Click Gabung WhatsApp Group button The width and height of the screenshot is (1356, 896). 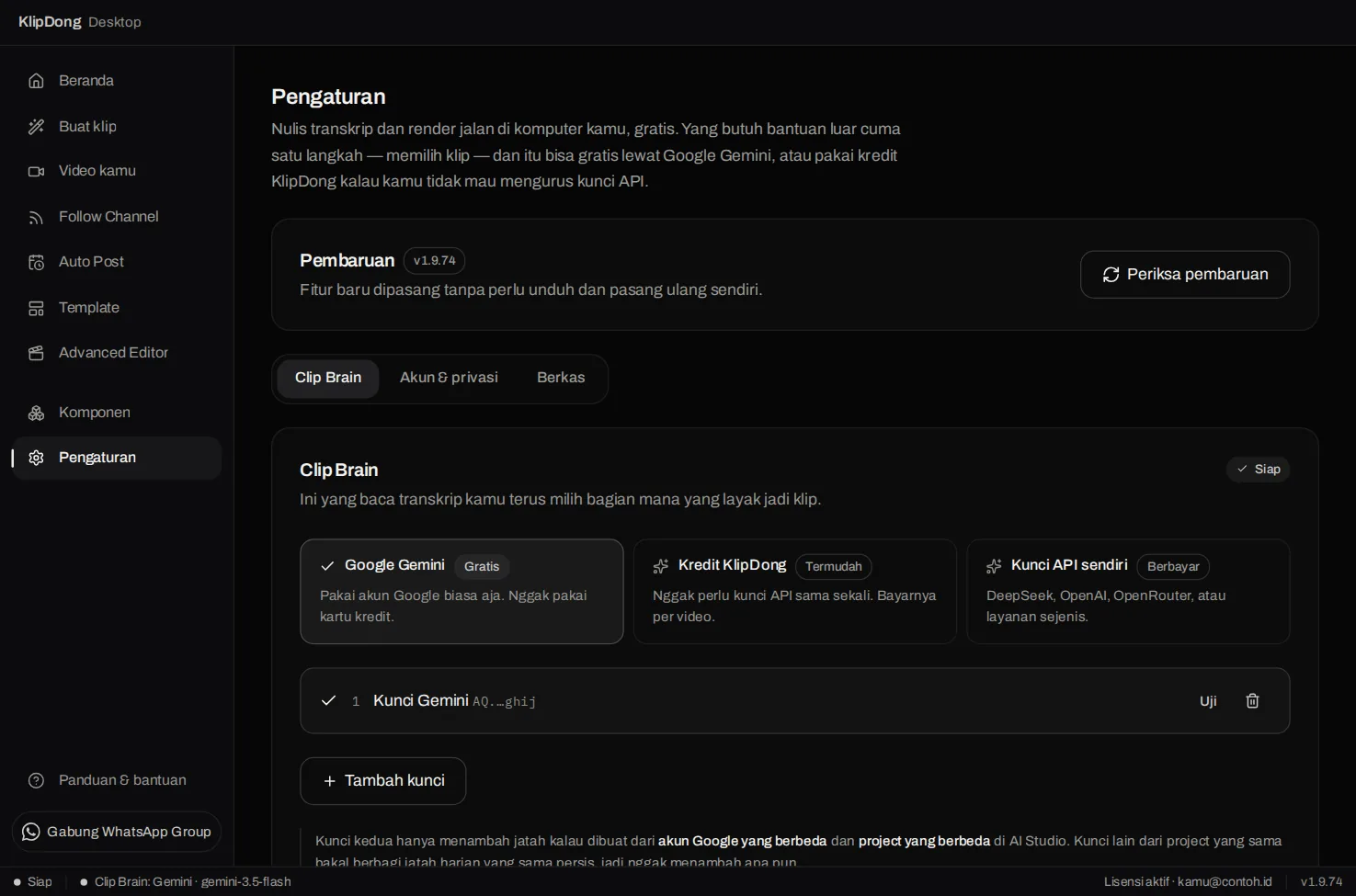117,832
